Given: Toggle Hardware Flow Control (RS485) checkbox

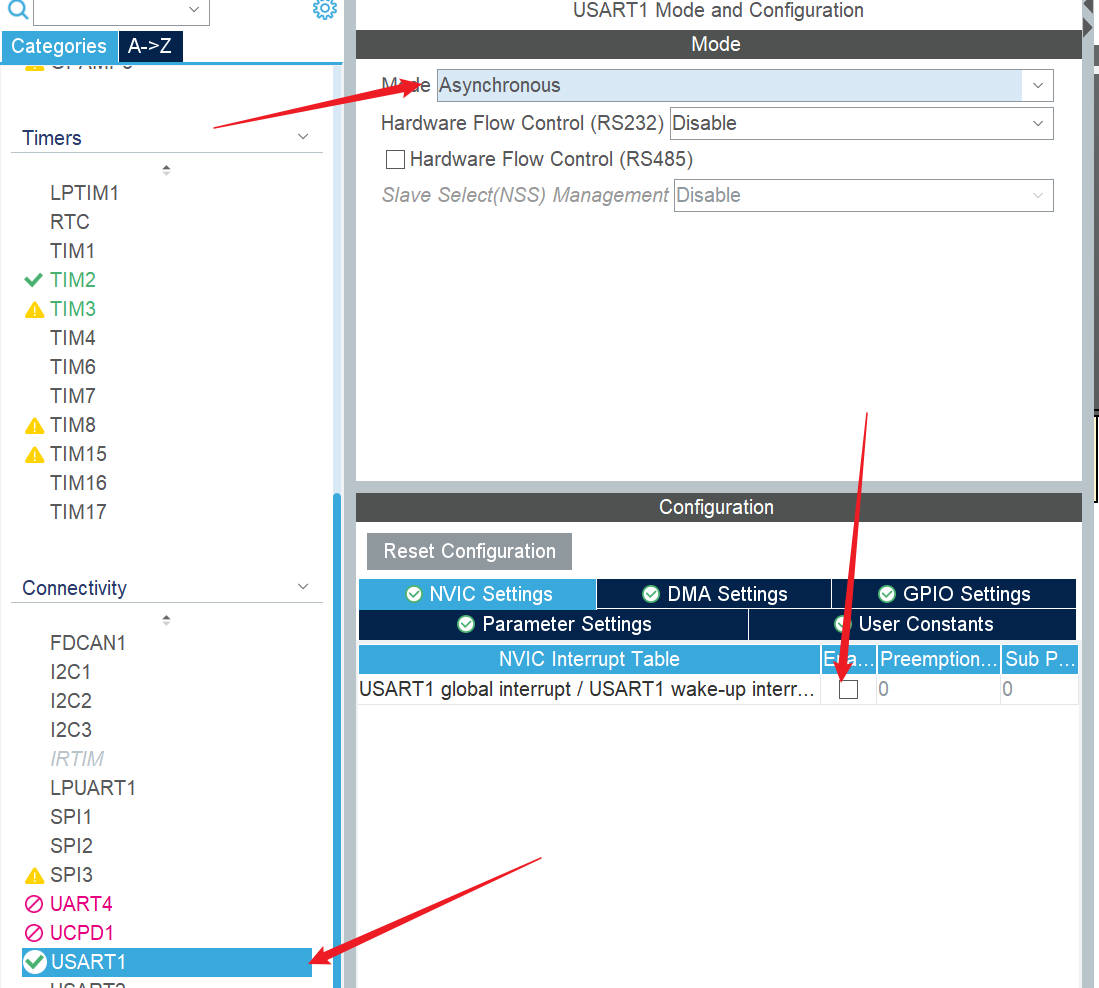Looking at the screenshot, I should click(395, 159).
